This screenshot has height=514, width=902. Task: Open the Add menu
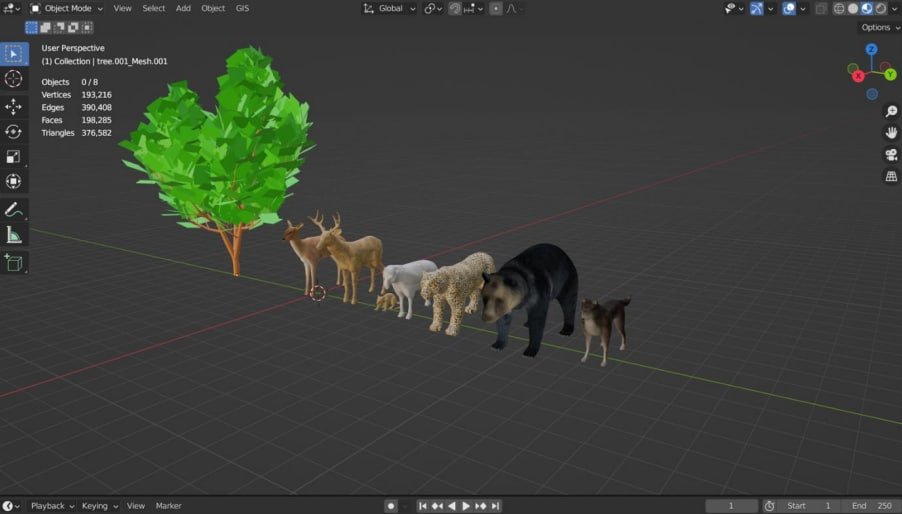point(183,9)
